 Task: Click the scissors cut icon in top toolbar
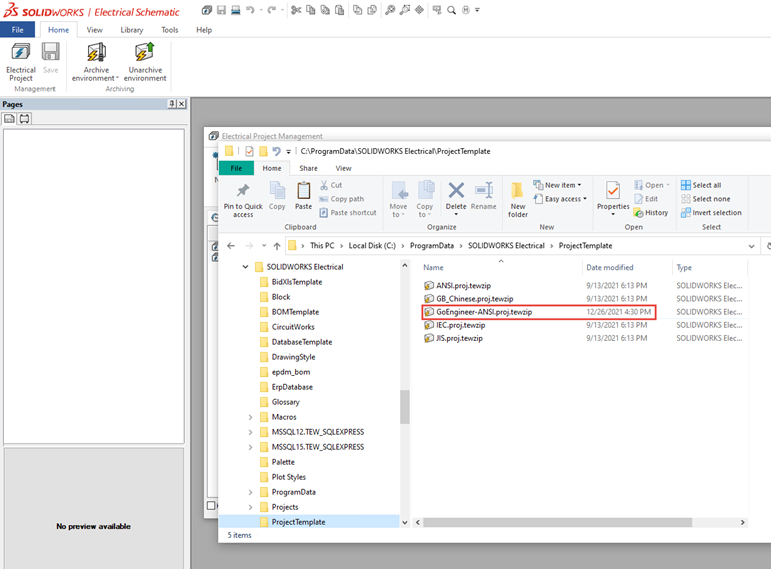click(x=296, y=10)
